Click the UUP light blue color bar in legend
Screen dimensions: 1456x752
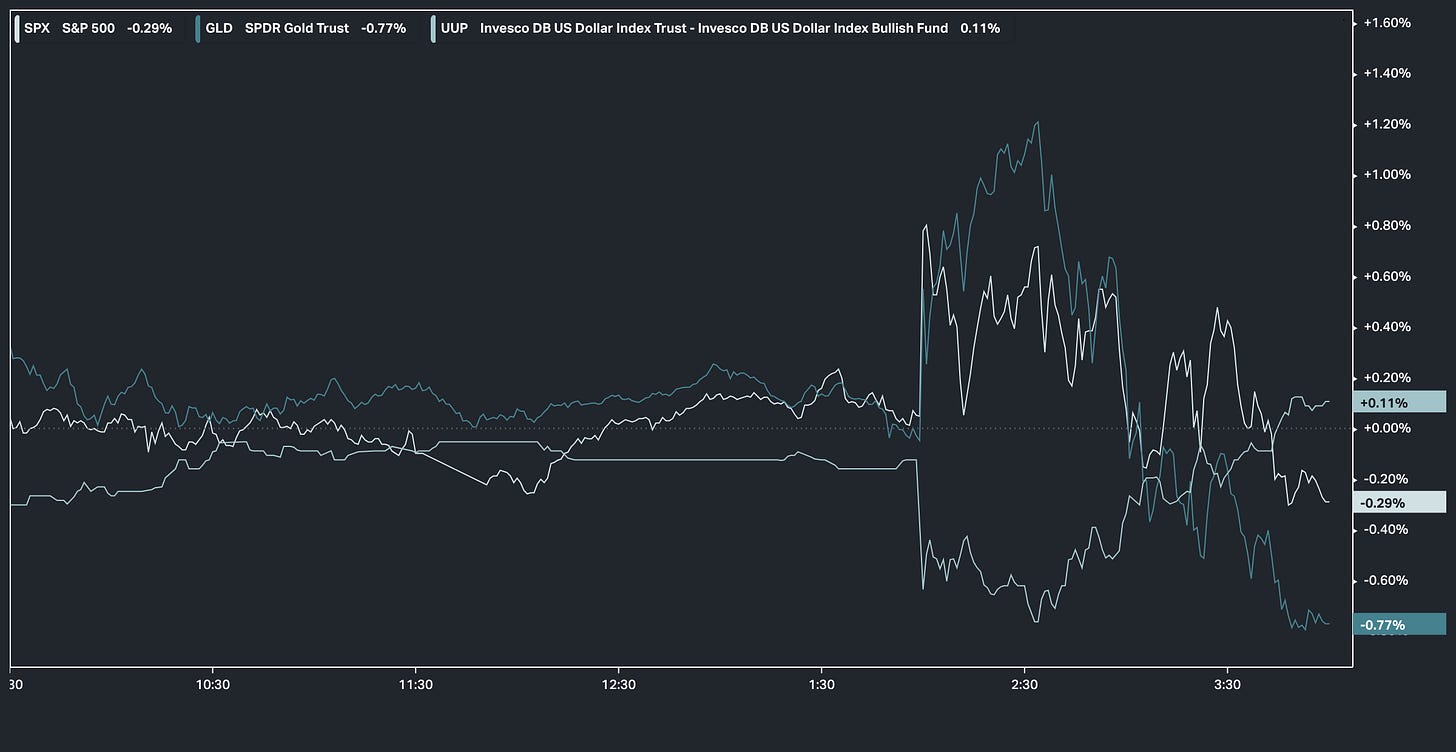pos(433,28)
